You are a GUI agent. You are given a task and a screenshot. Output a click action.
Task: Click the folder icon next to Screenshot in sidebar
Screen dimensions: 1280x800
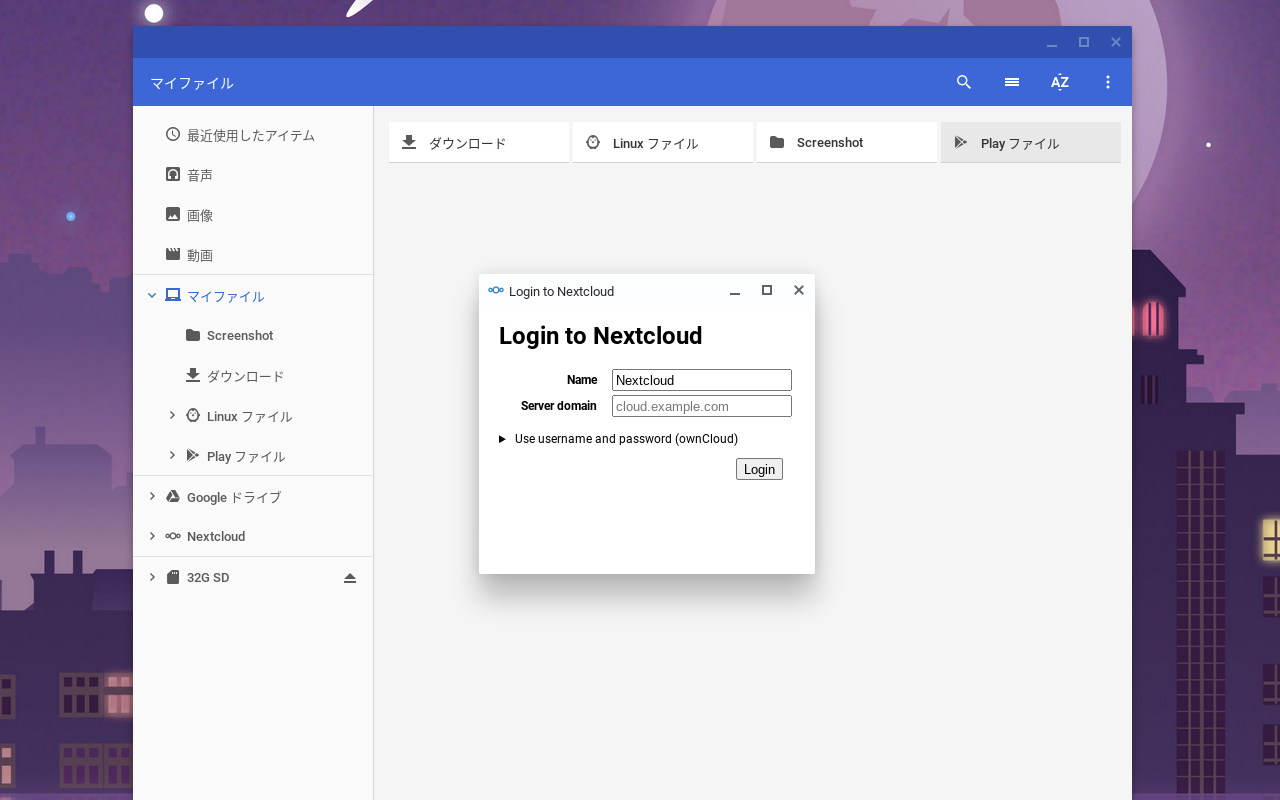(193, 335)
